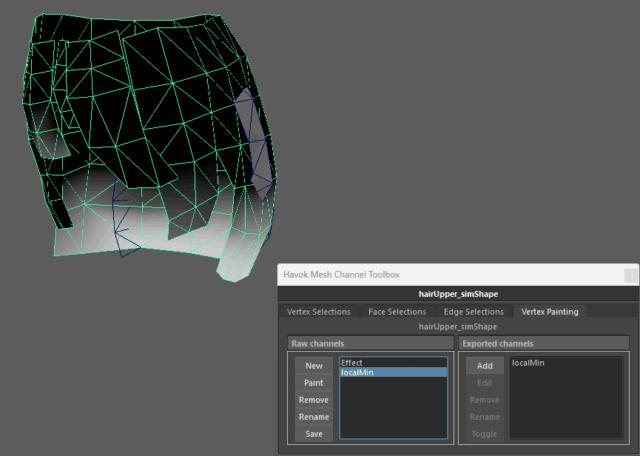Close the Havok Mesh Channel Toolbox window

(630, 274)
